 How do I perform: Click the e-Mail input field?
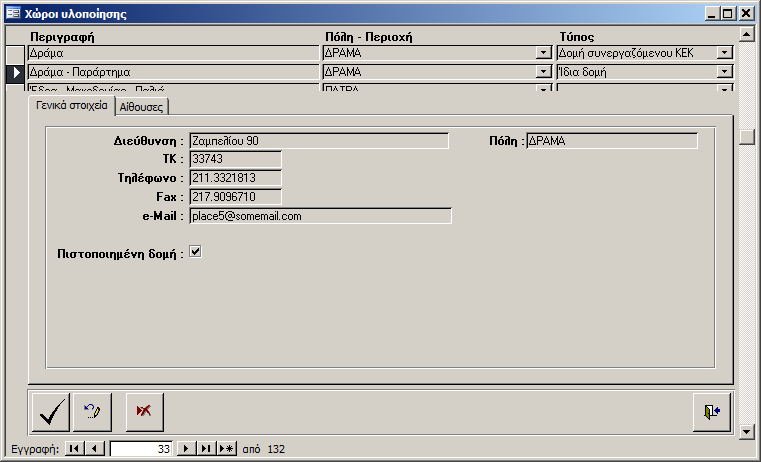(320, 216)
